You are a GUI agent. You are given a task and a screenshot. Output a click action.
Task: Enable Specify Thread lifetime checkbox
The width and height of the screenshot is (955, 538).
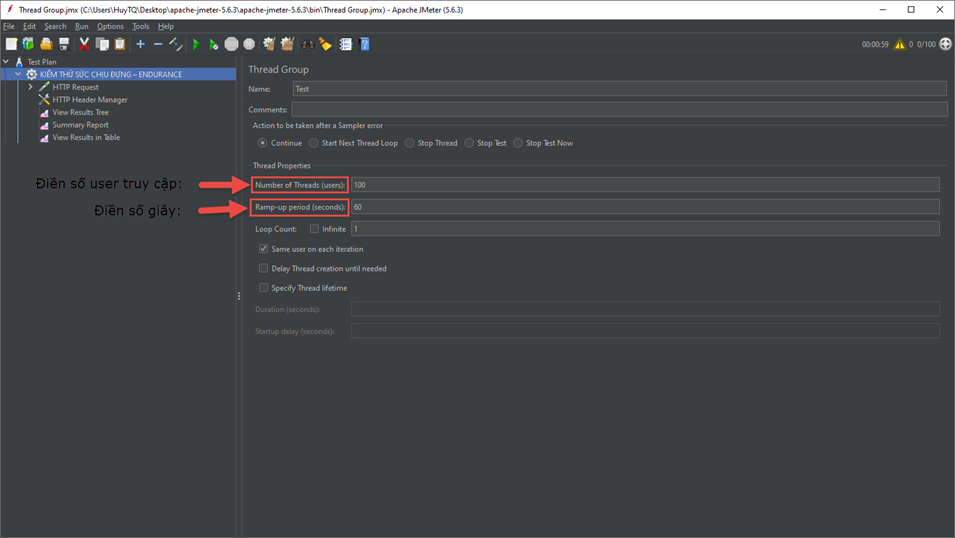tap(264, 288)
